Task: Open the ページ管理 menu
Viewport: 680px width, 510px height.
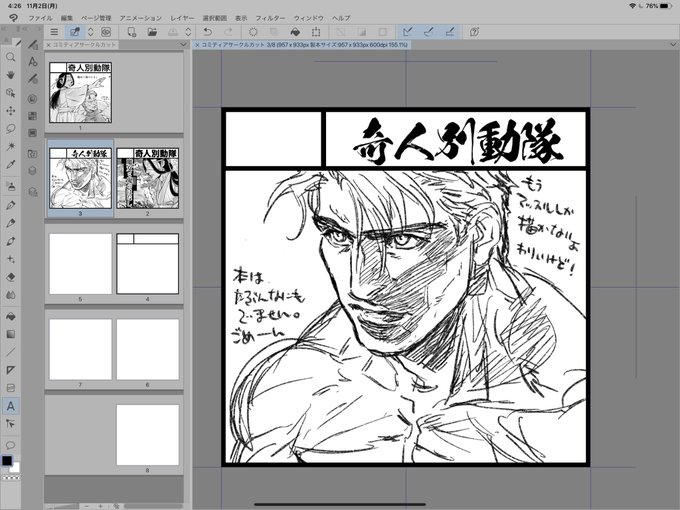Action: click(96, 18)
